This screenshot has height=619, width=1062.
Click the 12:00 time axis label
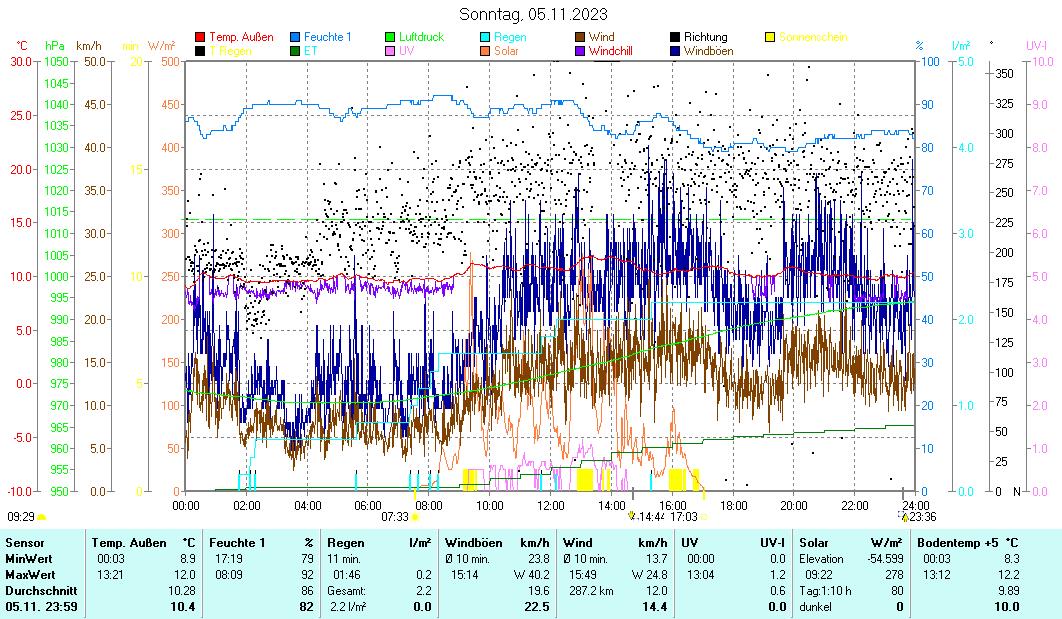point(551,505)
